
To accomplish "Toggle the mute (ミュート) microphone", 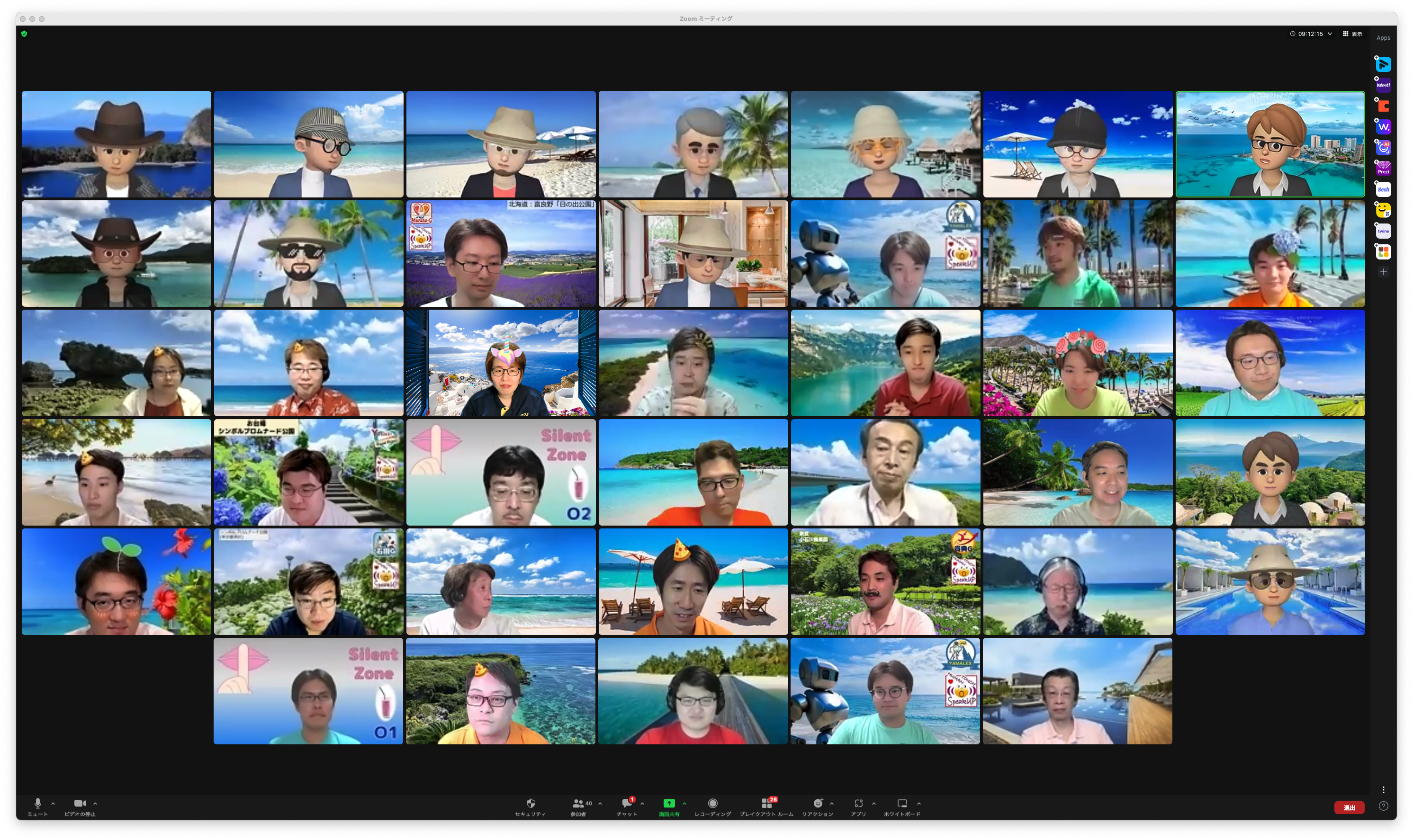I will click(x=38, y=804).
